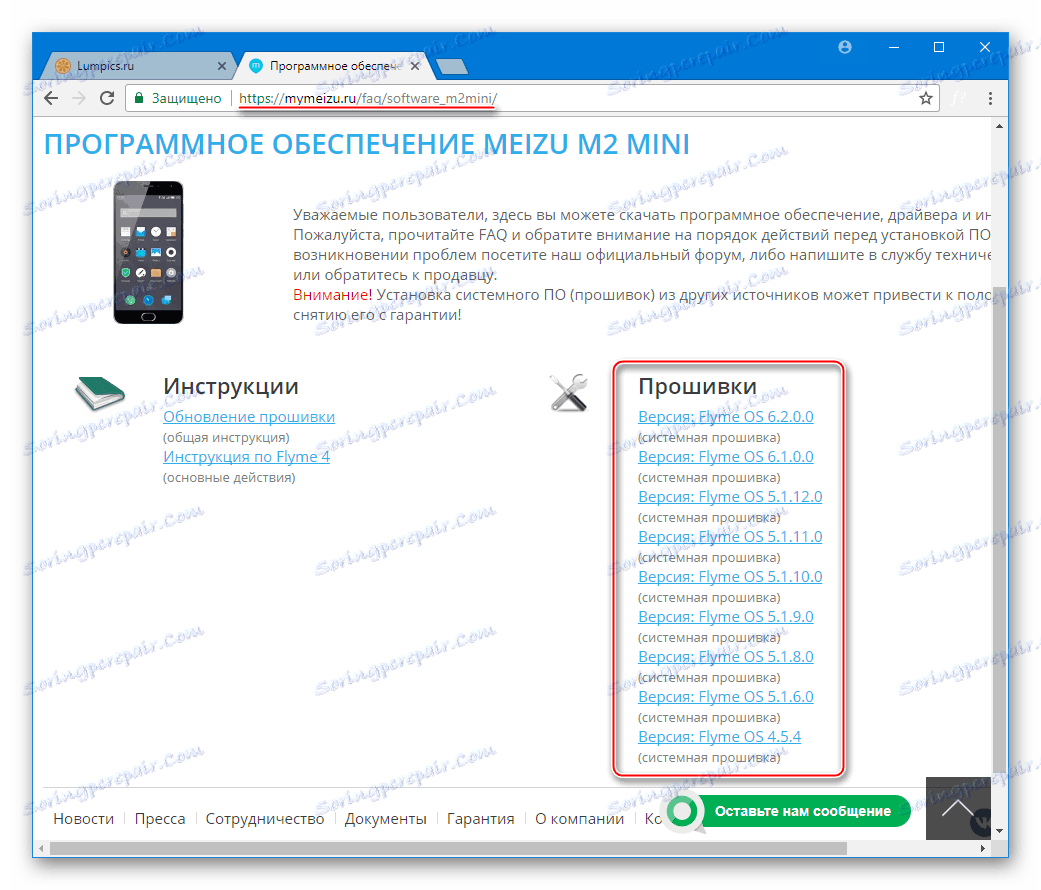Click the green book instructions icon
The width and height of the screenshot is (1041, 890).
pos(100,393)
